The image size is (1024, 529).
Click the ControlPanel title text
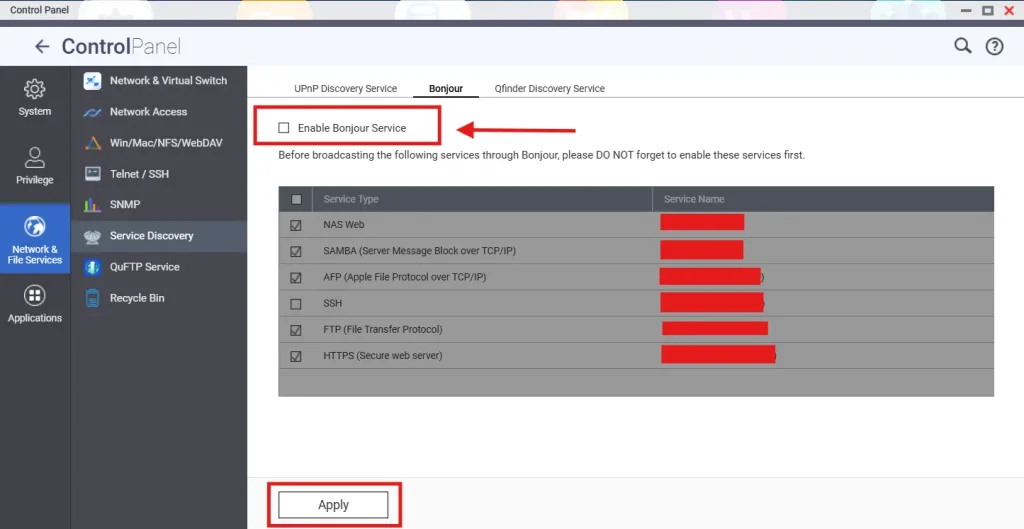point(121,46)
